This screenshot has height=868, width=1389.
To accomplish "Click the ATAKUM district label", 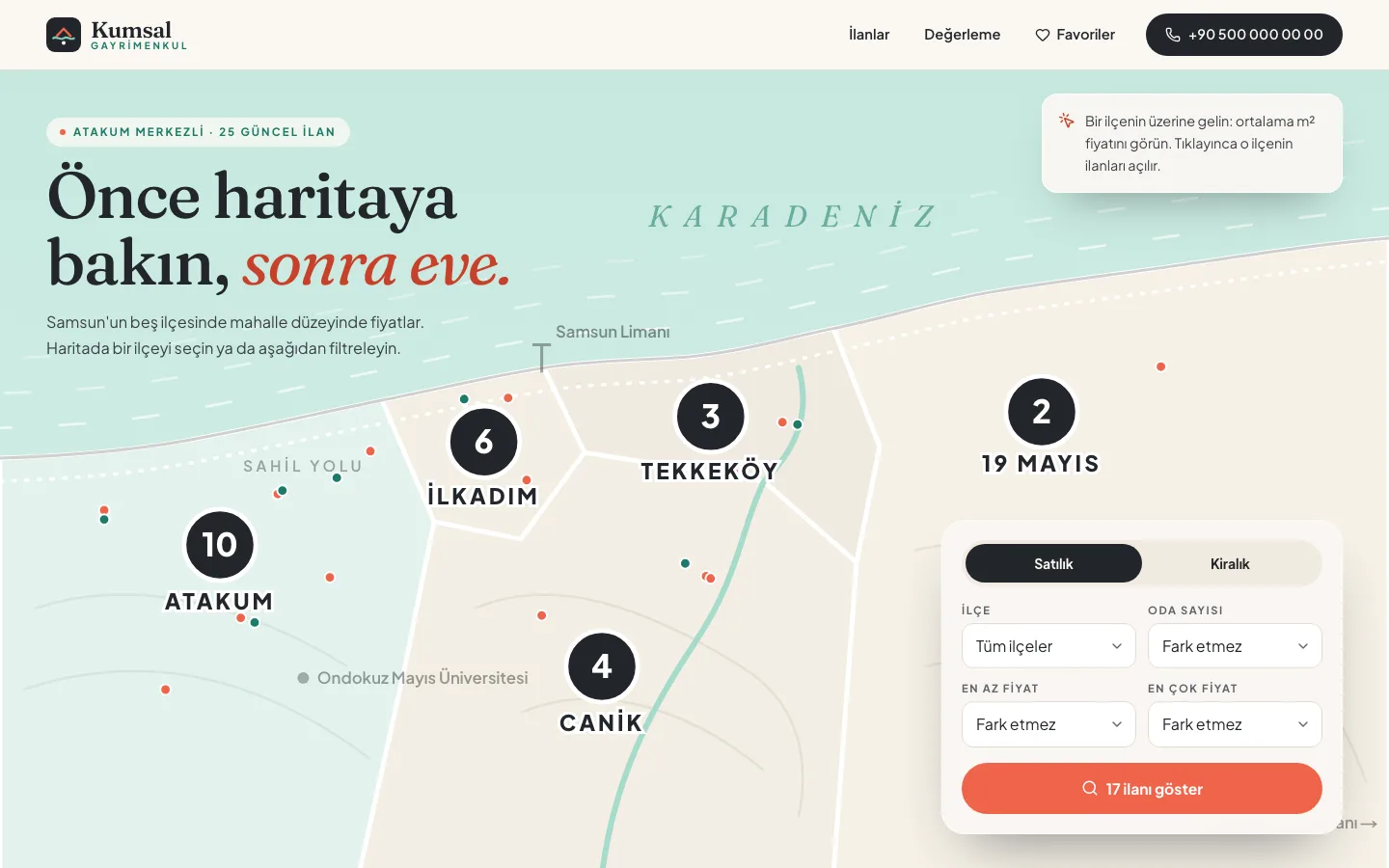I will (219, 602).
